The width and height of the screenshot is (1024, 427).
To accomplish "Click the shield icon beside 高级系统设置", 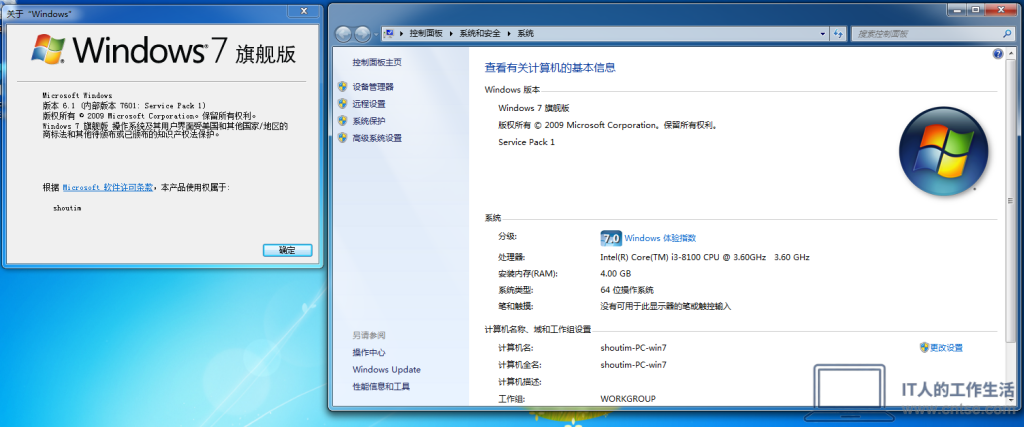I will (342, 137).
